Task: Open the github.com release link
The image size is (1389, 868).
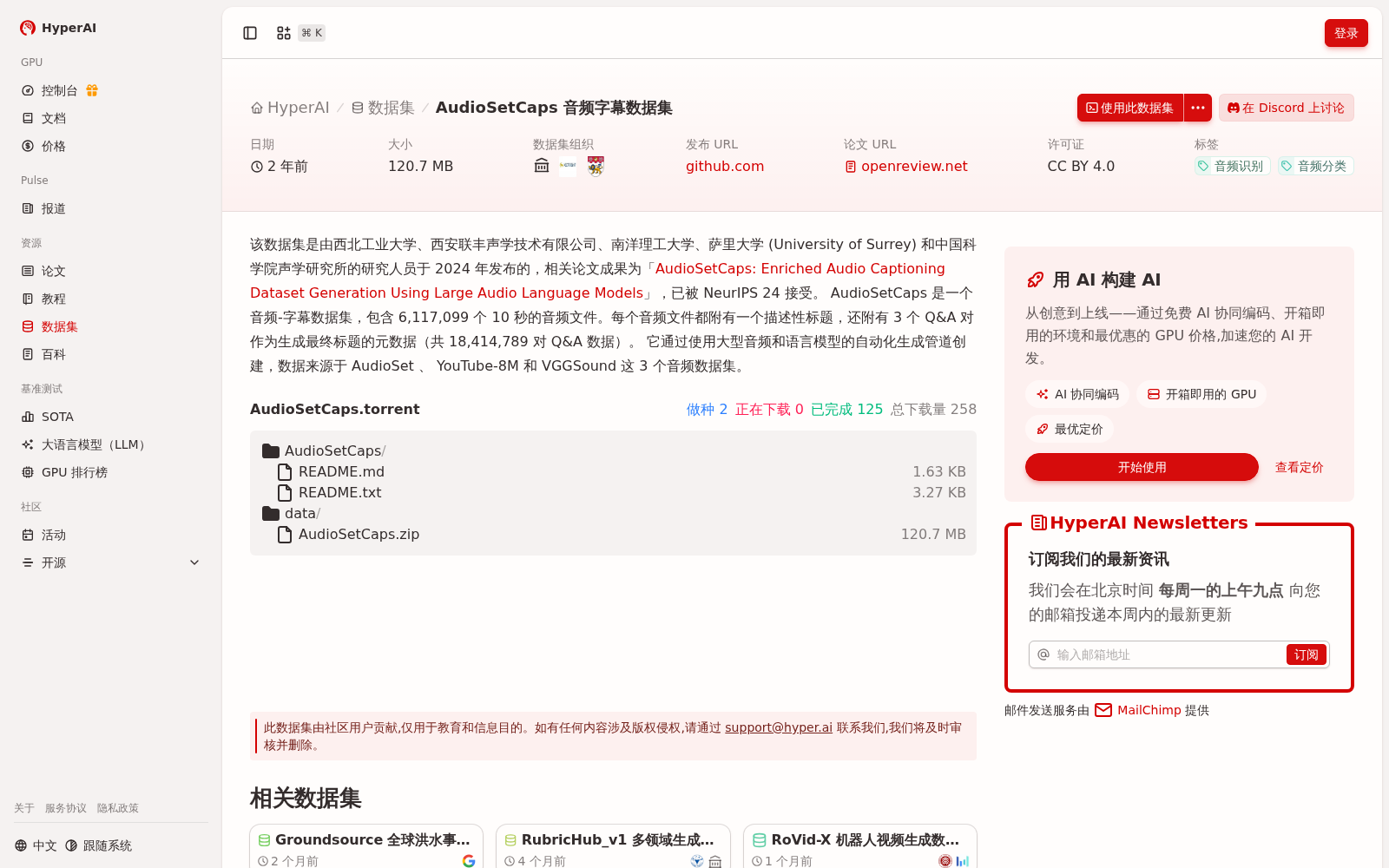Action: coord(725,166)
